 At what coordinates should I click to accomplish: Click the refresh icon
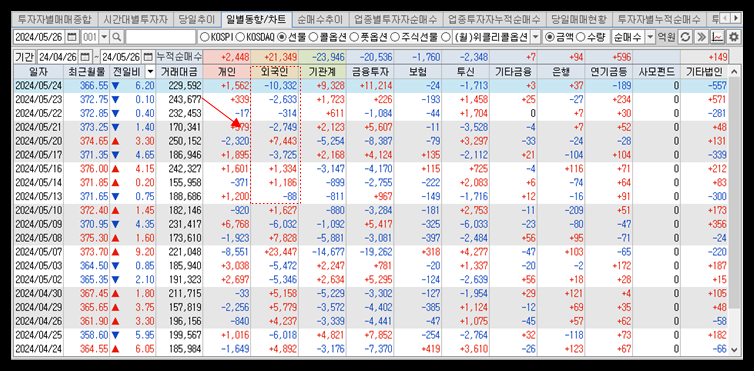pyautogui.click(x=685, y=37)
